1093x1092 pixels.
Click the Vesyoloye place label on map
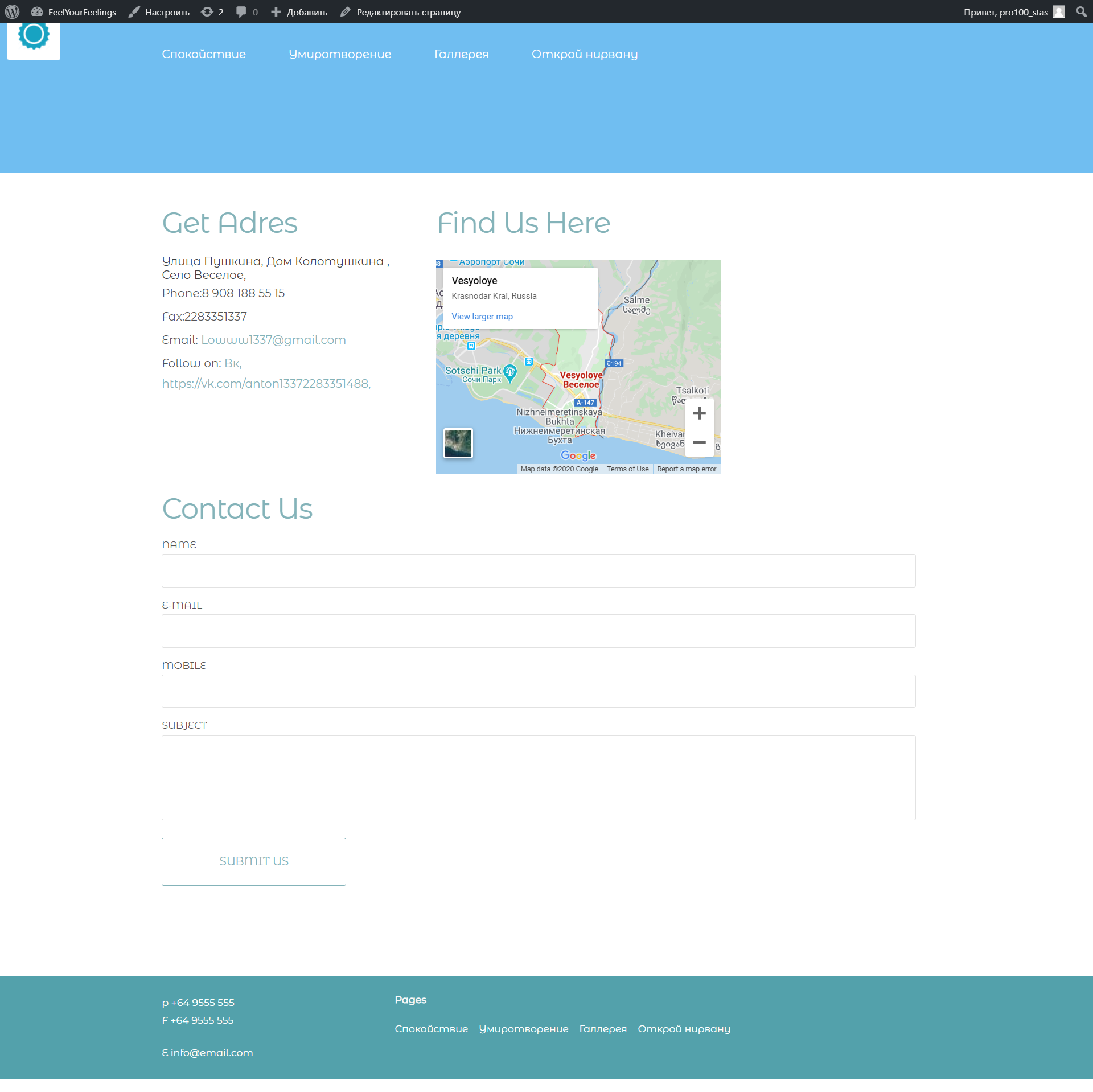pos(581,380)
